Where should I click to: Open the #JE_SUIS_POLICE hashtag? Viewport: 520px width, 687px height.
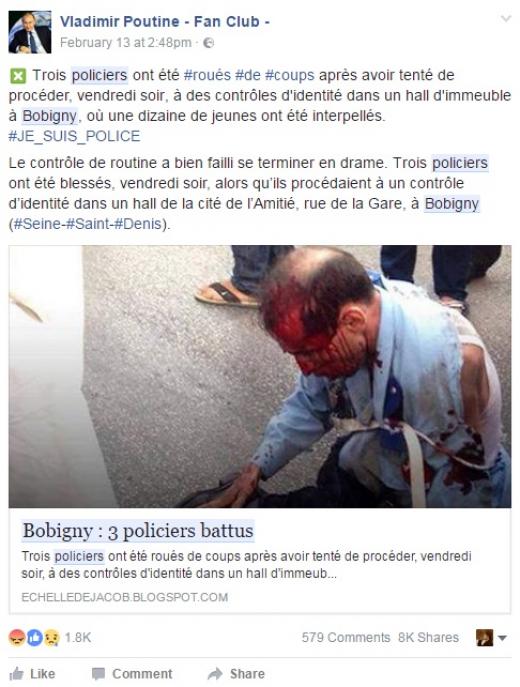[74, 136]
